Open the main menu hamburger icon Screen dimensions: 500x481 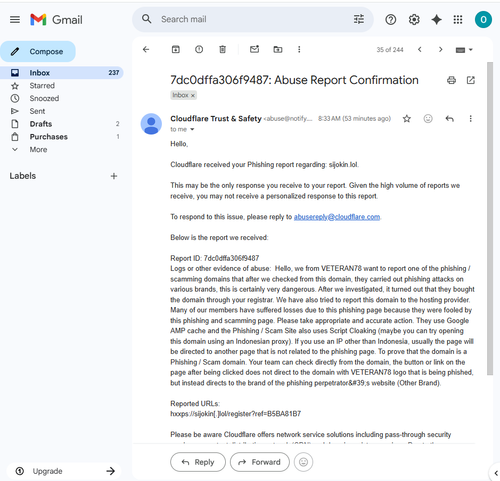tap(15, 20)
